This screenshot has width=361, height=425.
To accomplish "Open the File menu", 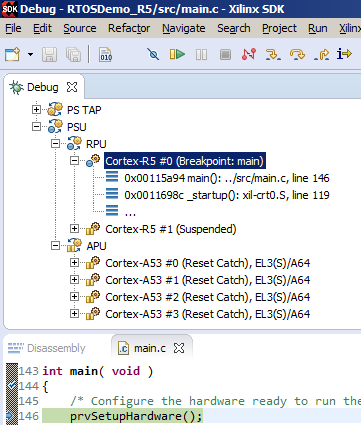I will (13, 29).
